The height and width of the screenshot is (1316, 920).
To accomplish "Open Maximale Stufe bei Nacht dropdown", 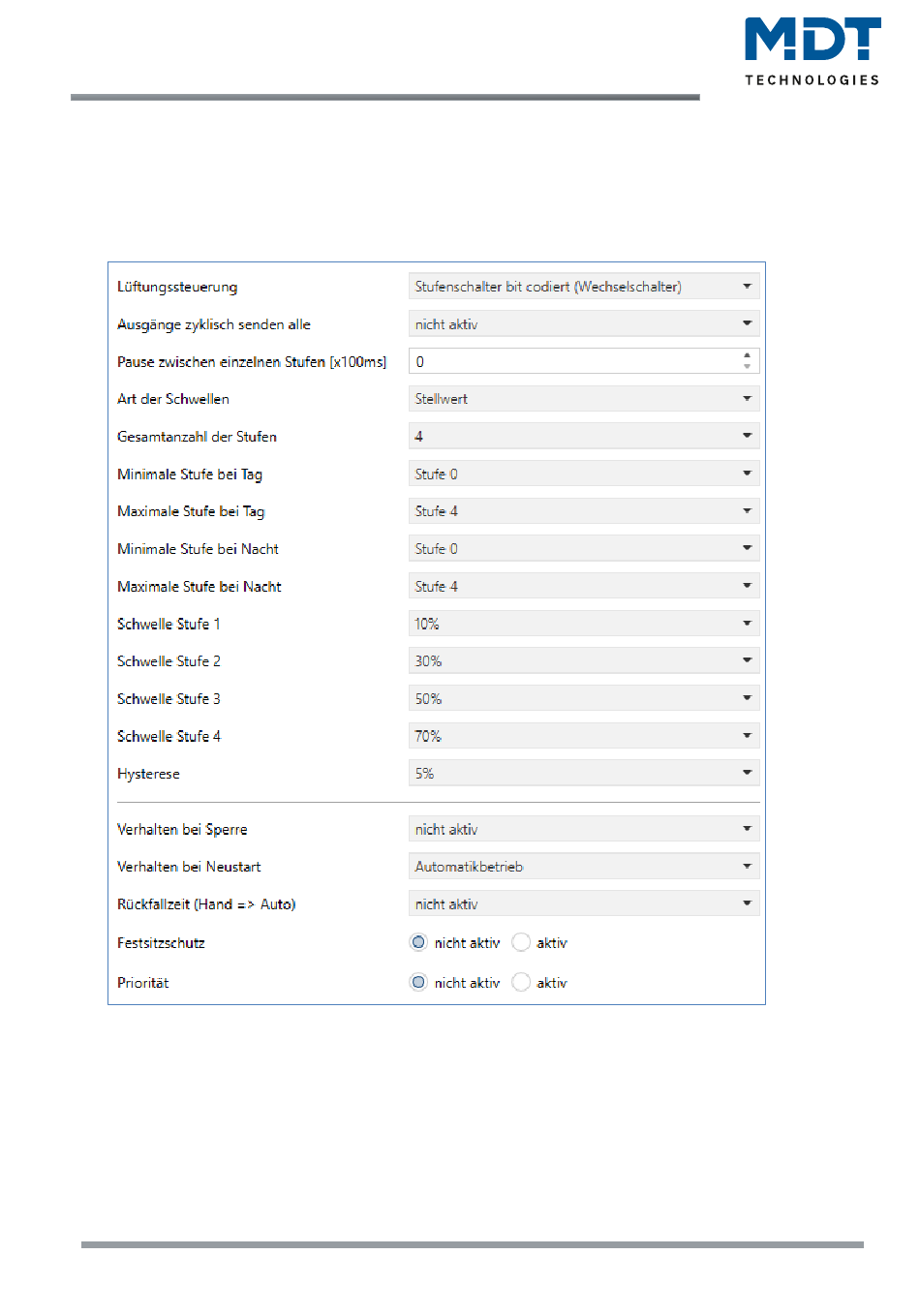I will click(x=584, y=587).
